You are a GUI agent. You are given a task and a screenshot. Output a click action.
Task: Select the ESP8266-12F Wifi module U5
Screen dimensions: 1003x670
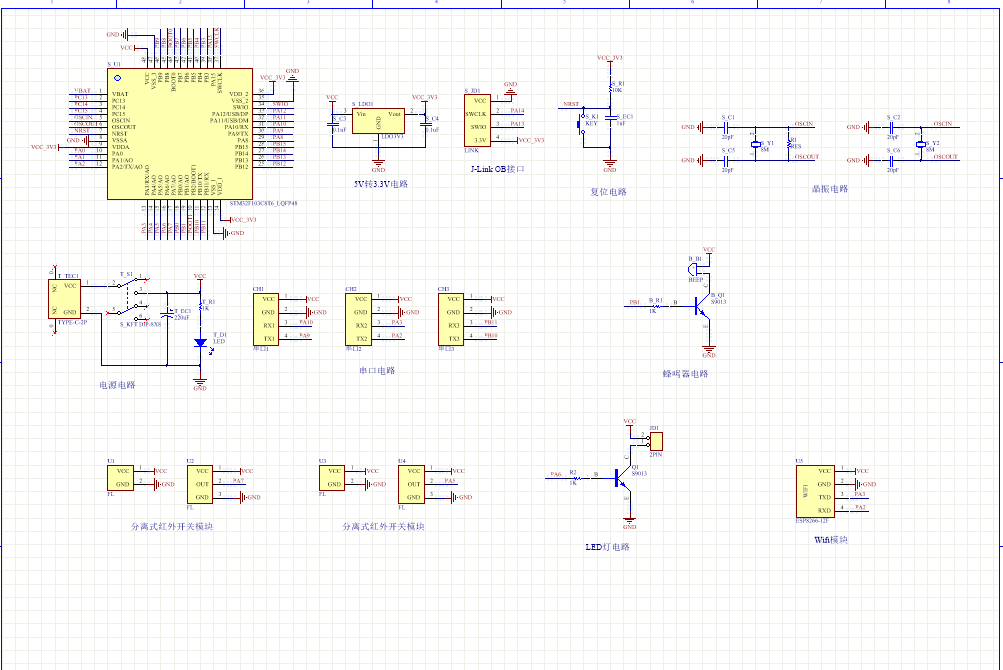tap(812, 490)
